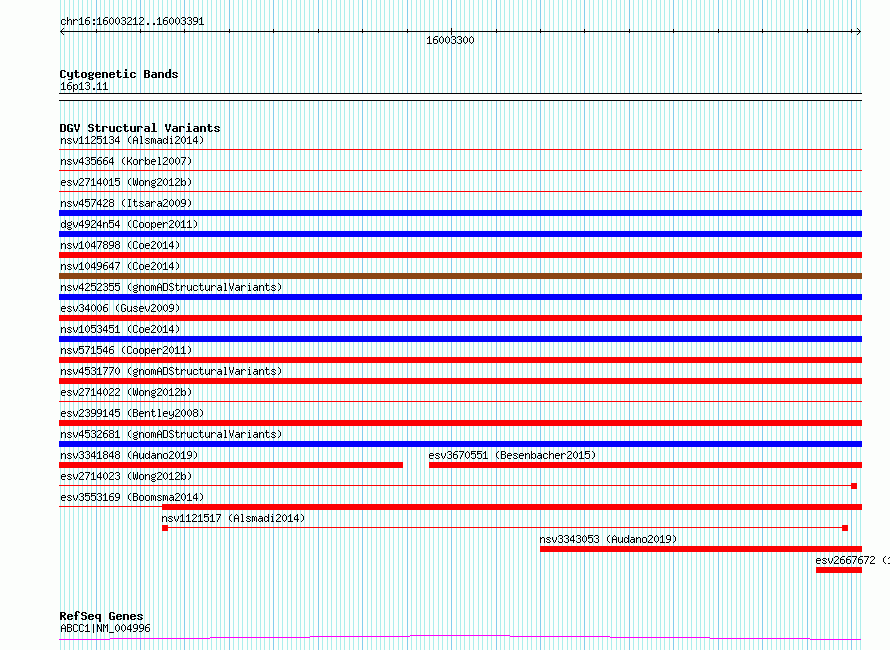Click the blue bar under nsv1053451
890x650 pixels.
pyautogui.click(x=460, y=339)
